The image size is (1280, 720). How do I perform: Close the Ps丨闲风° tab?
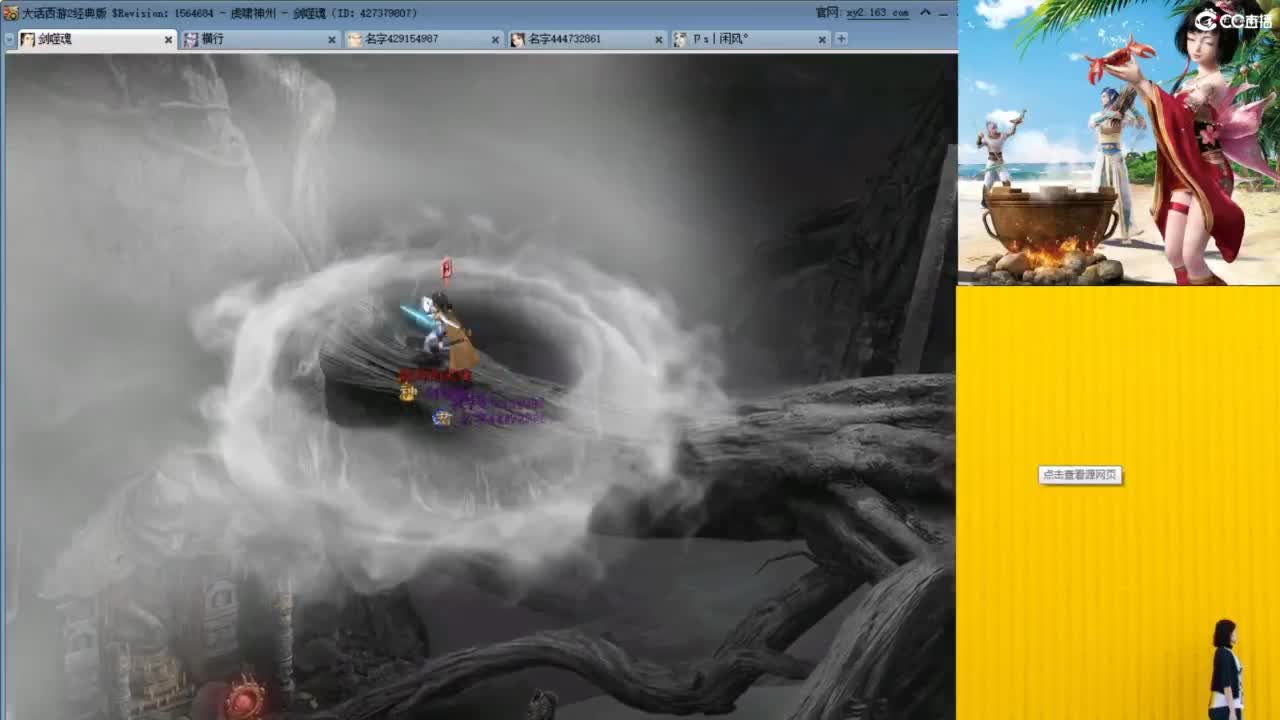point(822,40)
